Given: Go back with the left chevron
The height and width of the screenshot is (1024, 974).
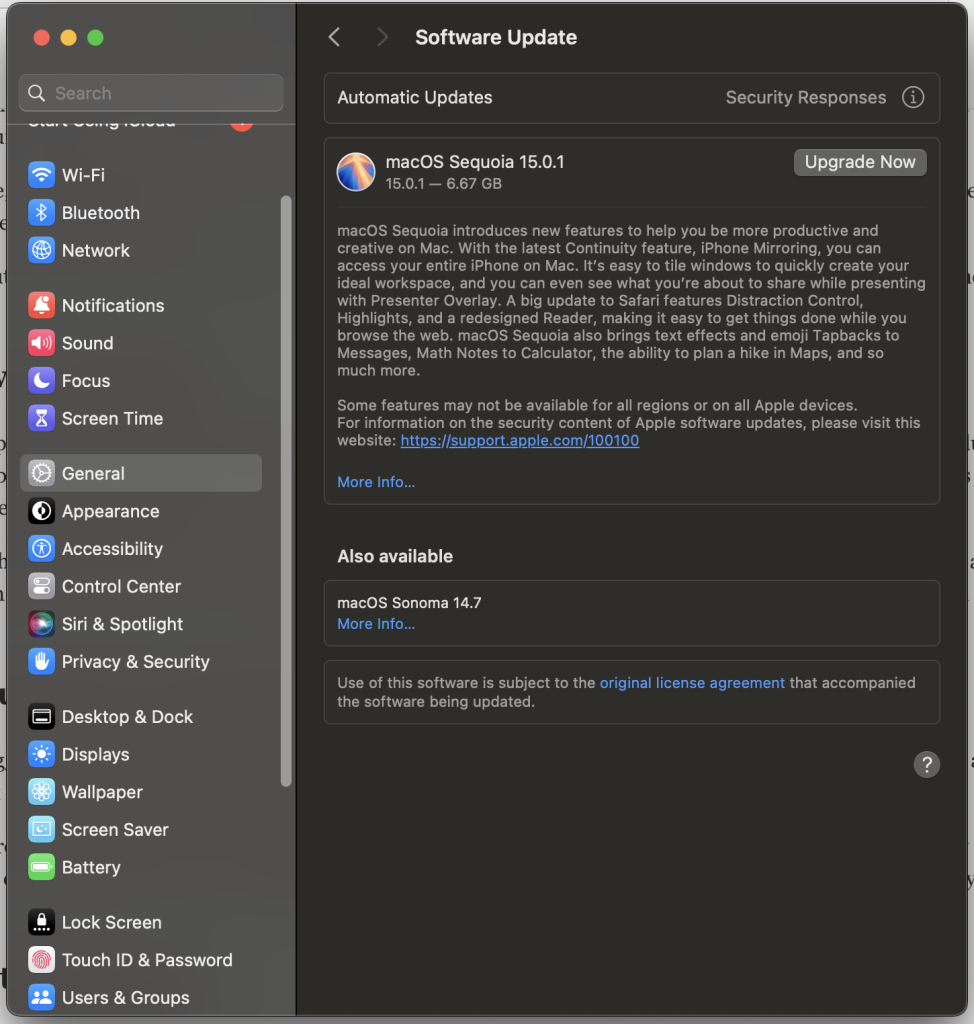Looking at the screenshot, I should (x=334, y=37).
